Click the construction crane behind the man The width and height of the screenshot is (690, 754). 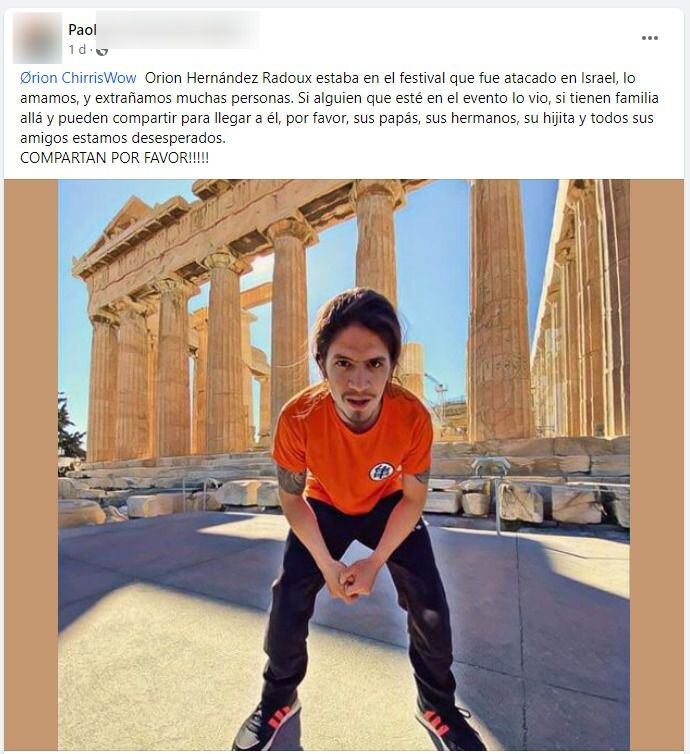click(438, 392)
